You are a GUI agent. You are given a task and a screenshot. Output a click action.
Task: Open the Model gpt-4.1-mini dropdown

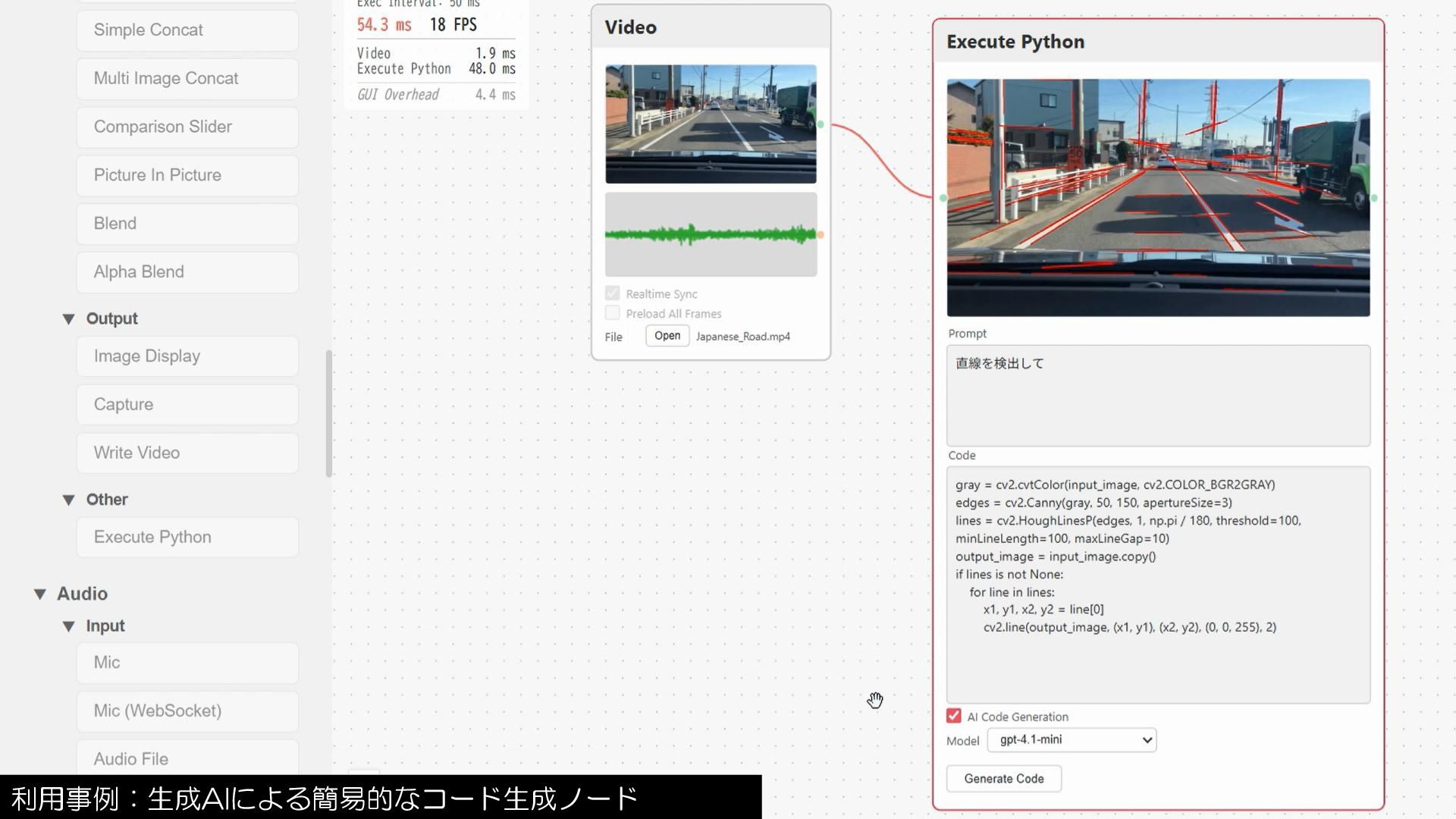(x=1071, y=740)
